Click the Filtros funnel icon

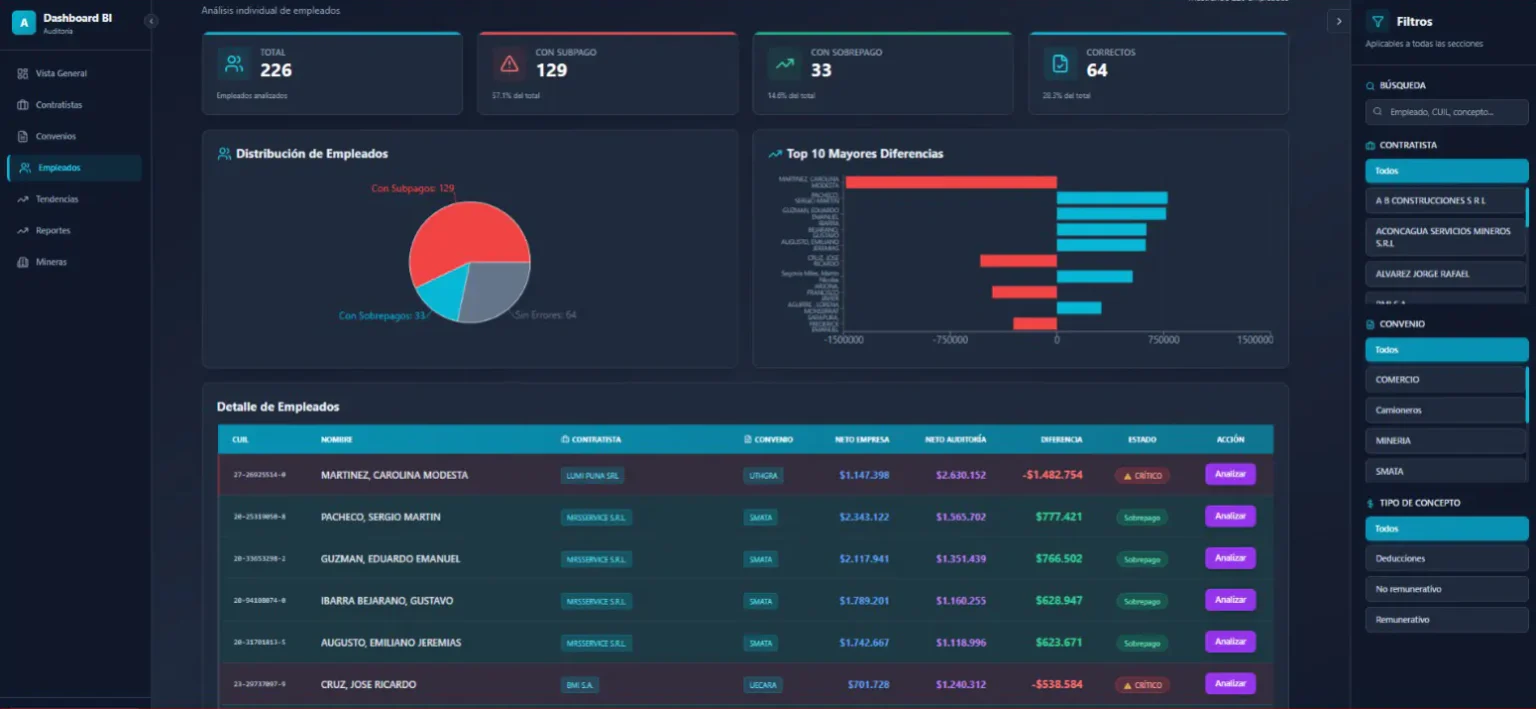point(1378,21)
